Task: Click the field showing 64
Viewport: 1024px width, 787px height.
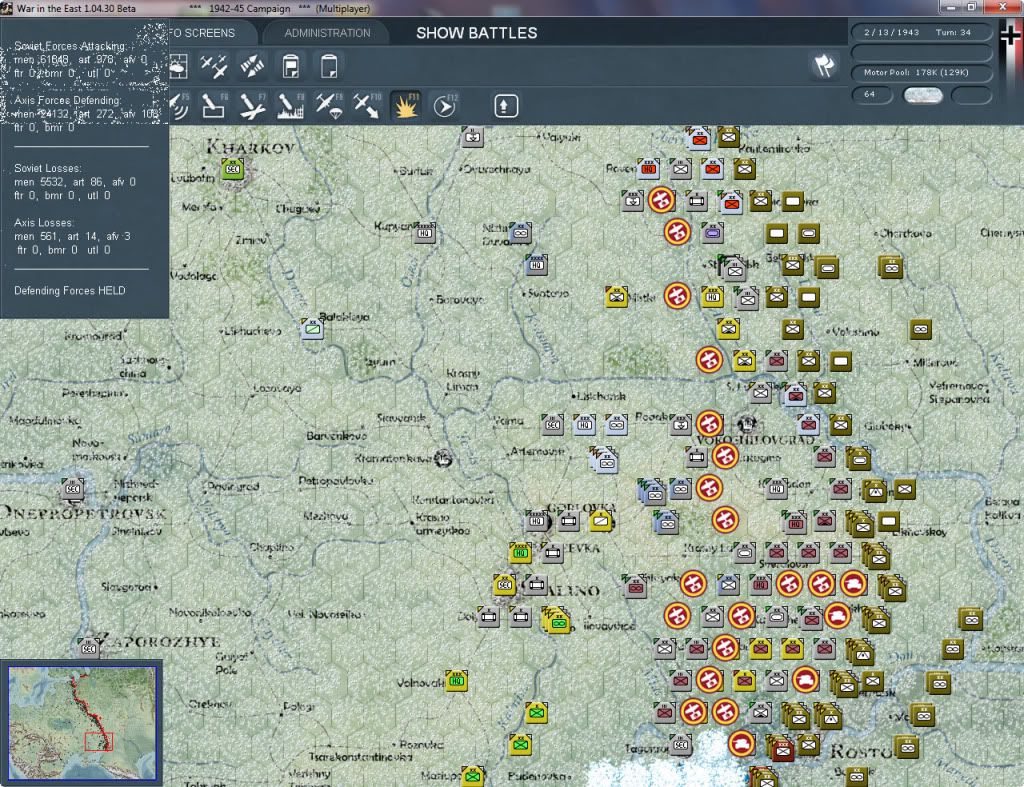Action: pos(871,95)
